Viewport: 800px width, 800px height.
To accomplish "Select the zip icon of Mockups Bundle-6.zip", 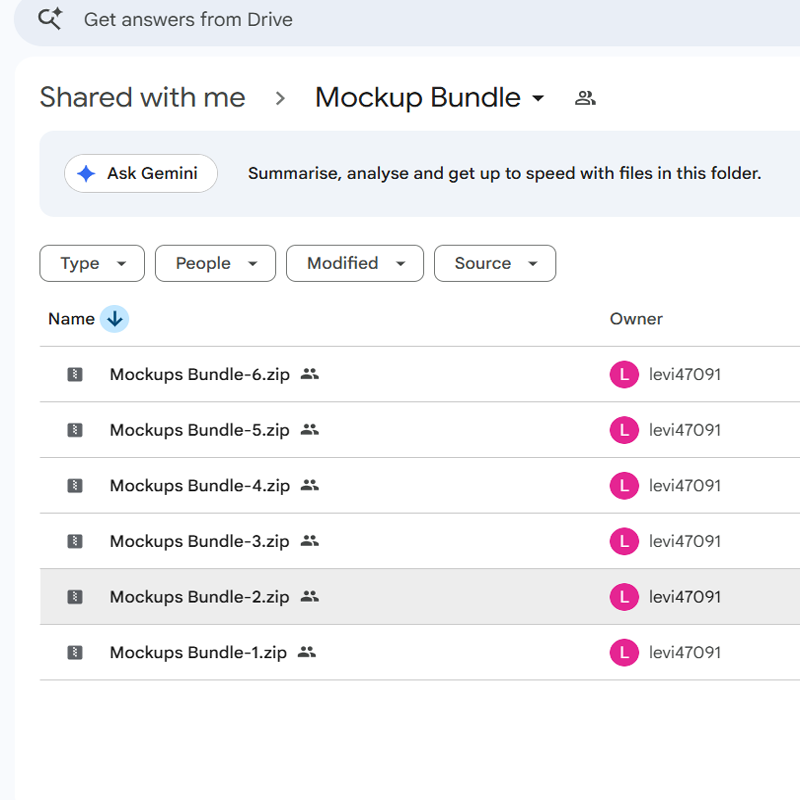I will tap(75, 374).
